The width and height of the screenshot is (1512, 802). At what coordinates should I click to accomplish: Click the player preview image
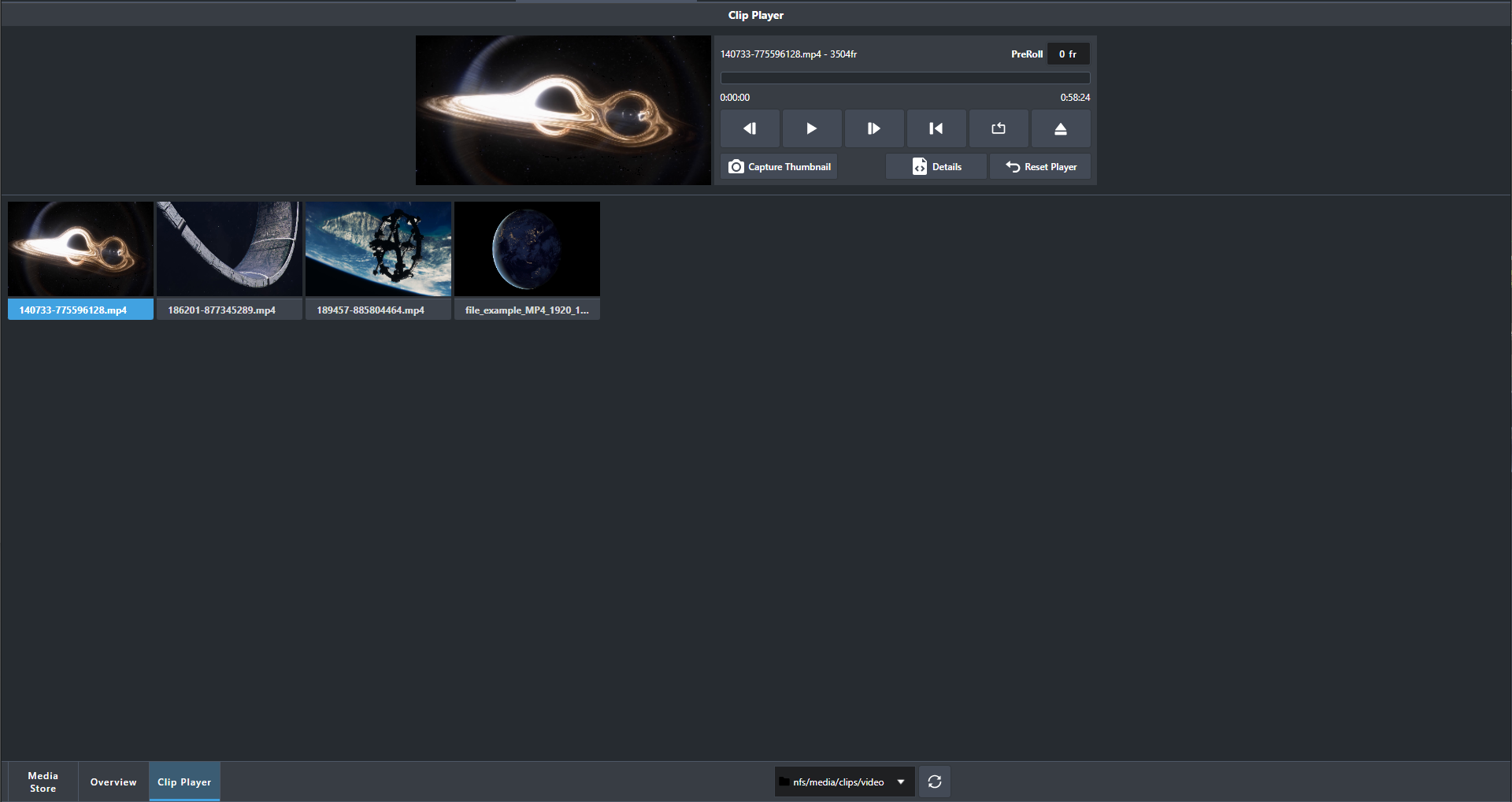tap(563, 110)
